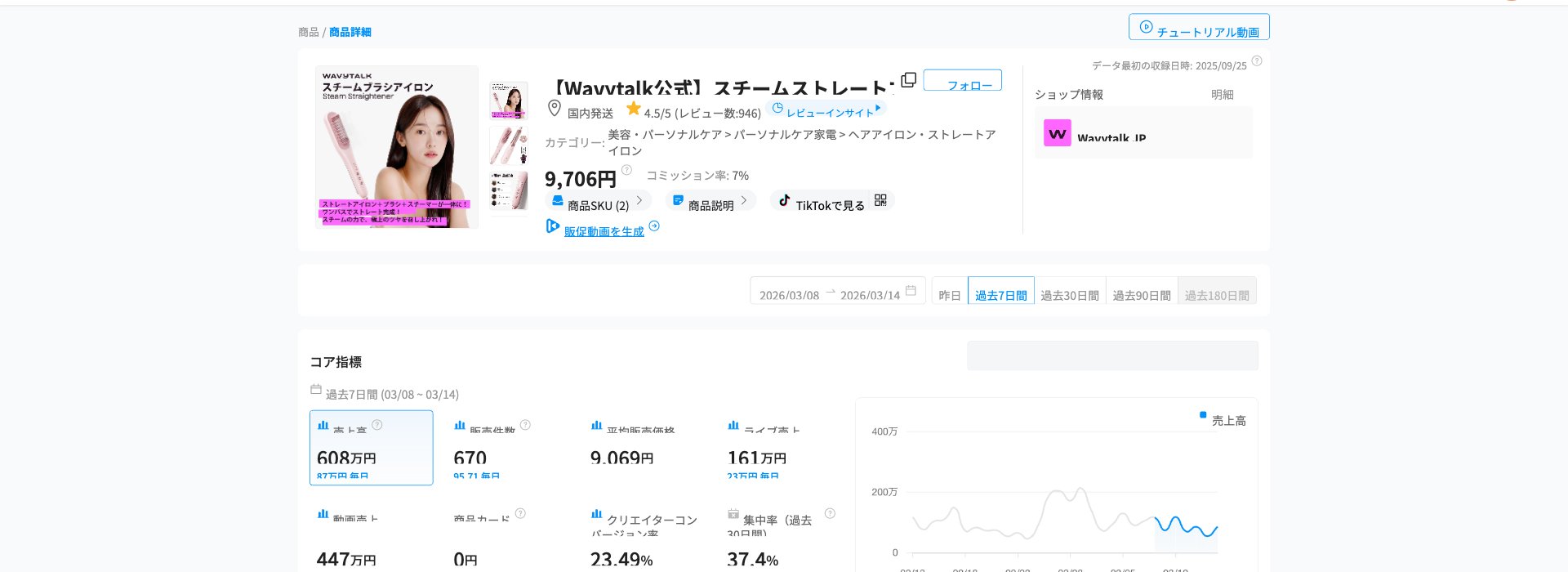Screen dimensions: 1568x572
Task: Click the orange star rating icon
Action: [633, 108]
